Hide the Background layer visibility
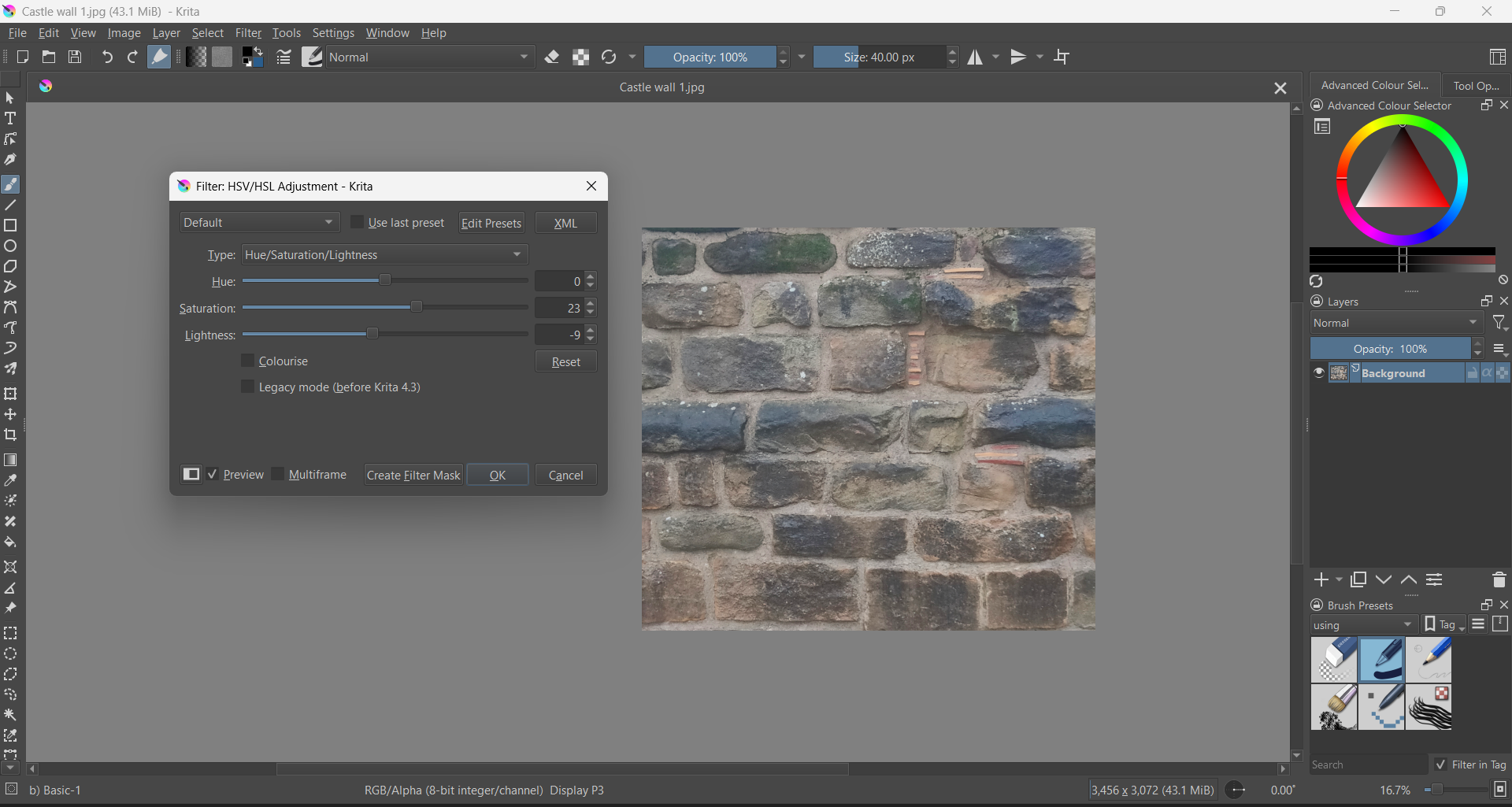This screenshot has height=807, width=1512. pyautogui.click(x=1319, y=373)
